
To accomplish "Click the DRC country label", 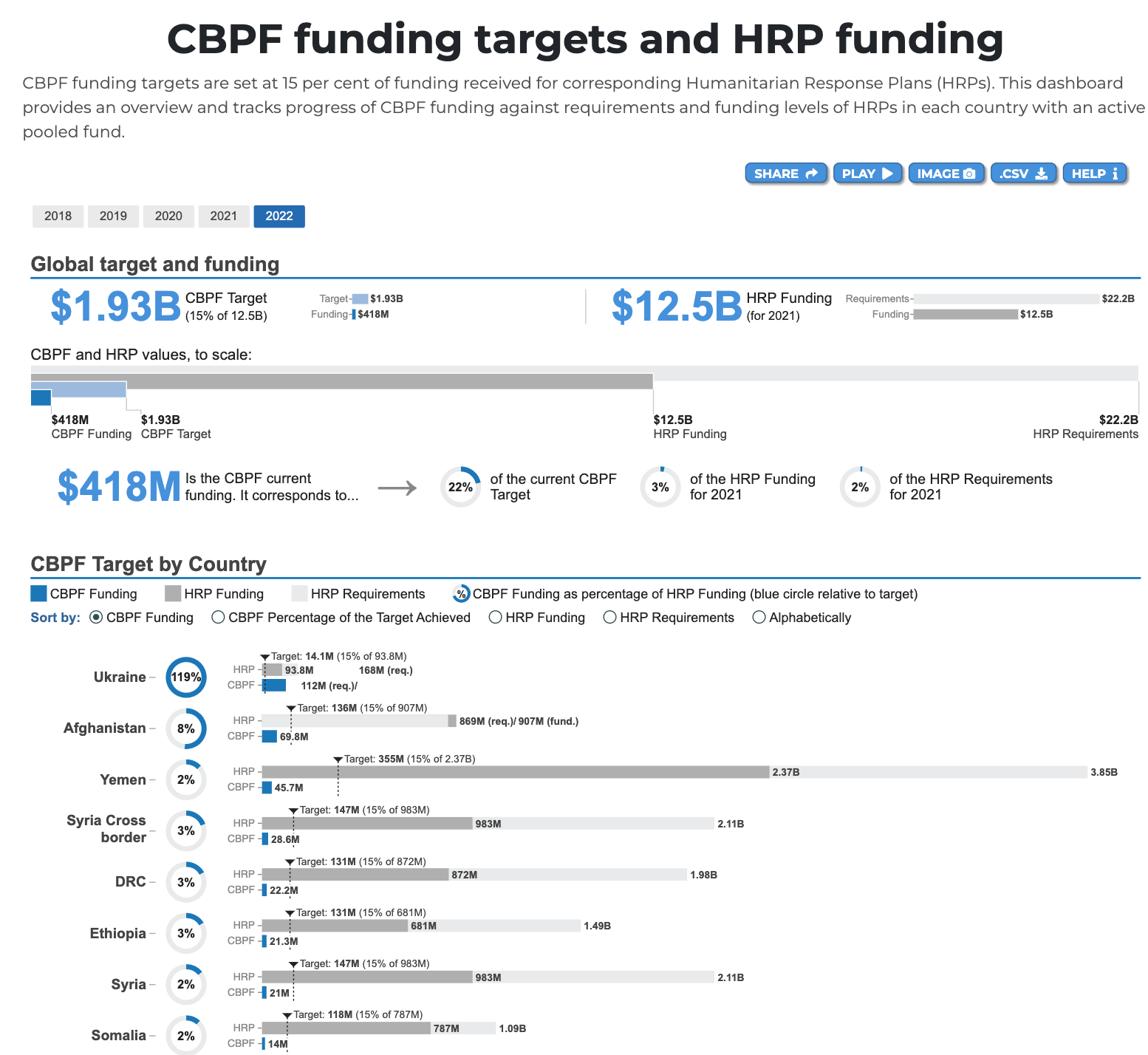I will coord(131,882).
